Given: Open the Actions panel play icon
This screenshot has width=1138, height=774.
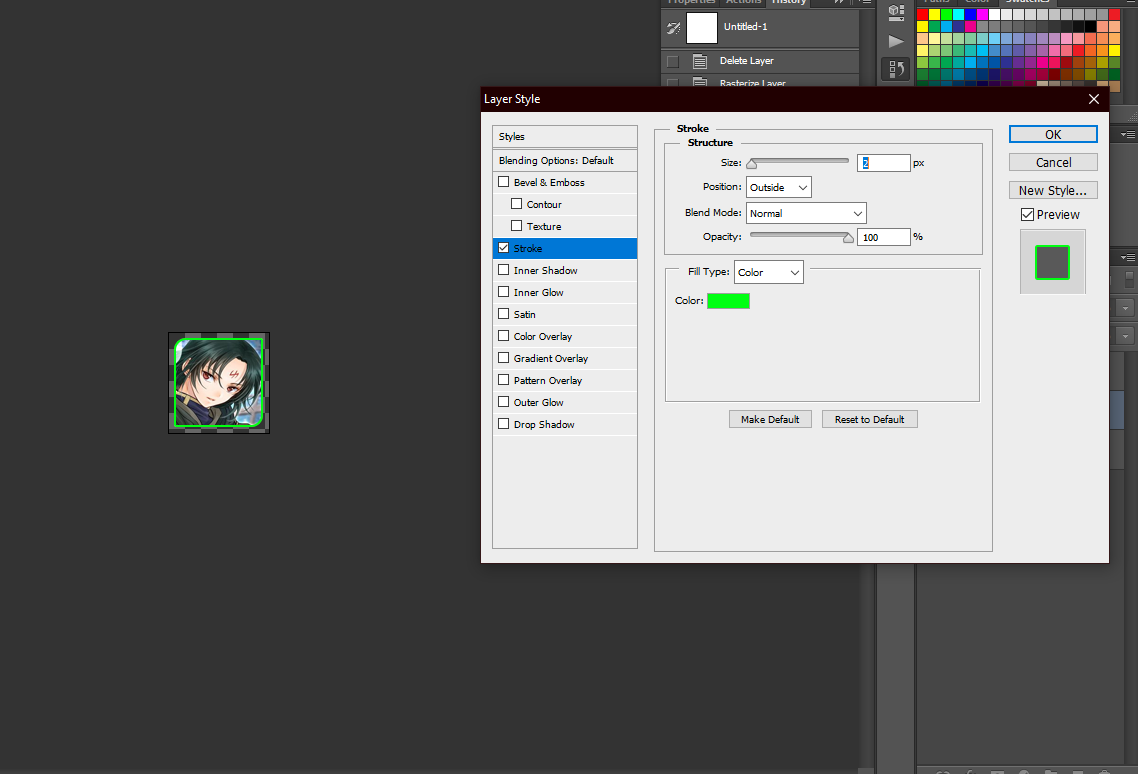Looking at the screenshot, I should click(x=896, y=41).
